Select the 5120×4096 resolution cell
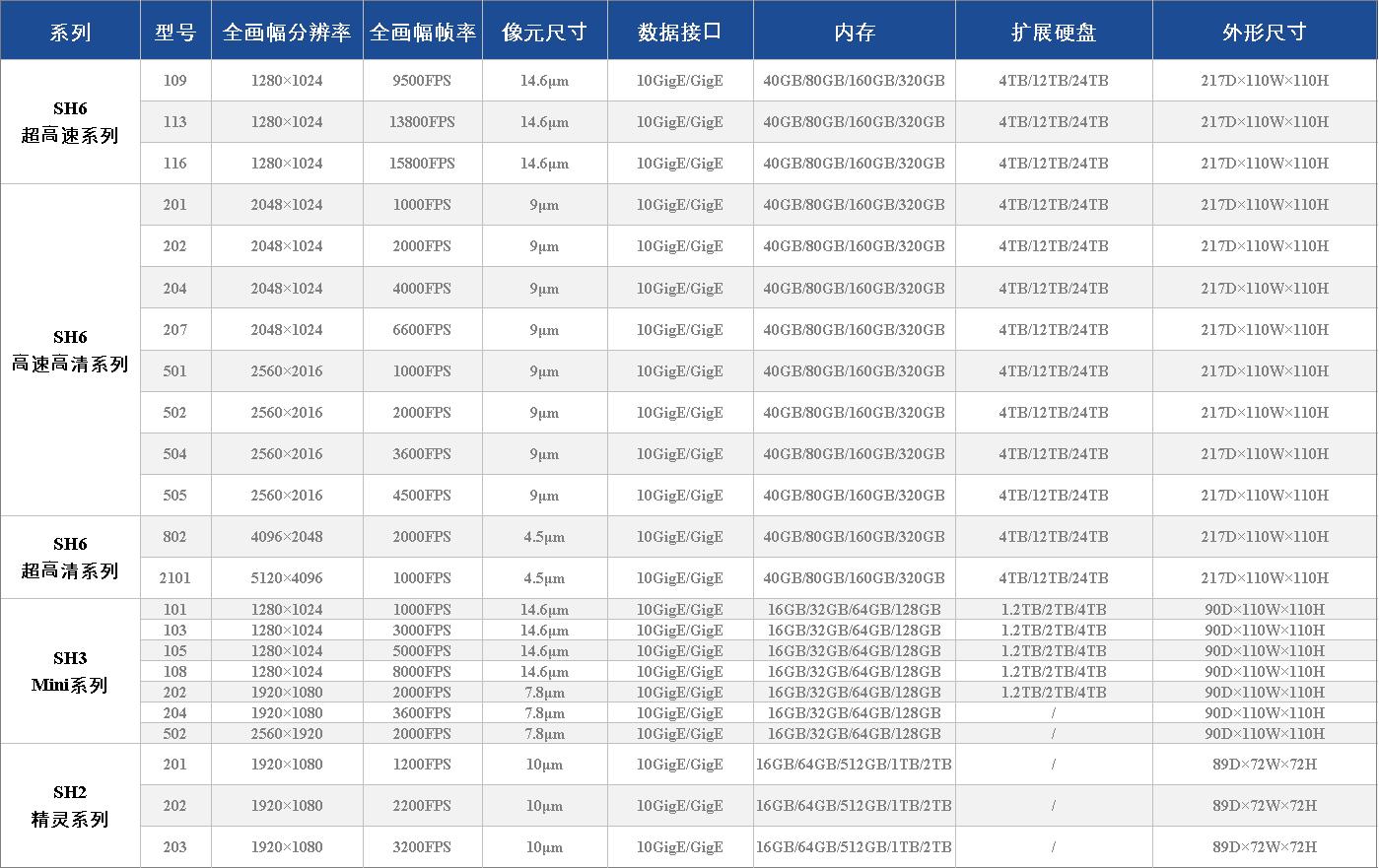1379x868 pixels. point(287,577)
